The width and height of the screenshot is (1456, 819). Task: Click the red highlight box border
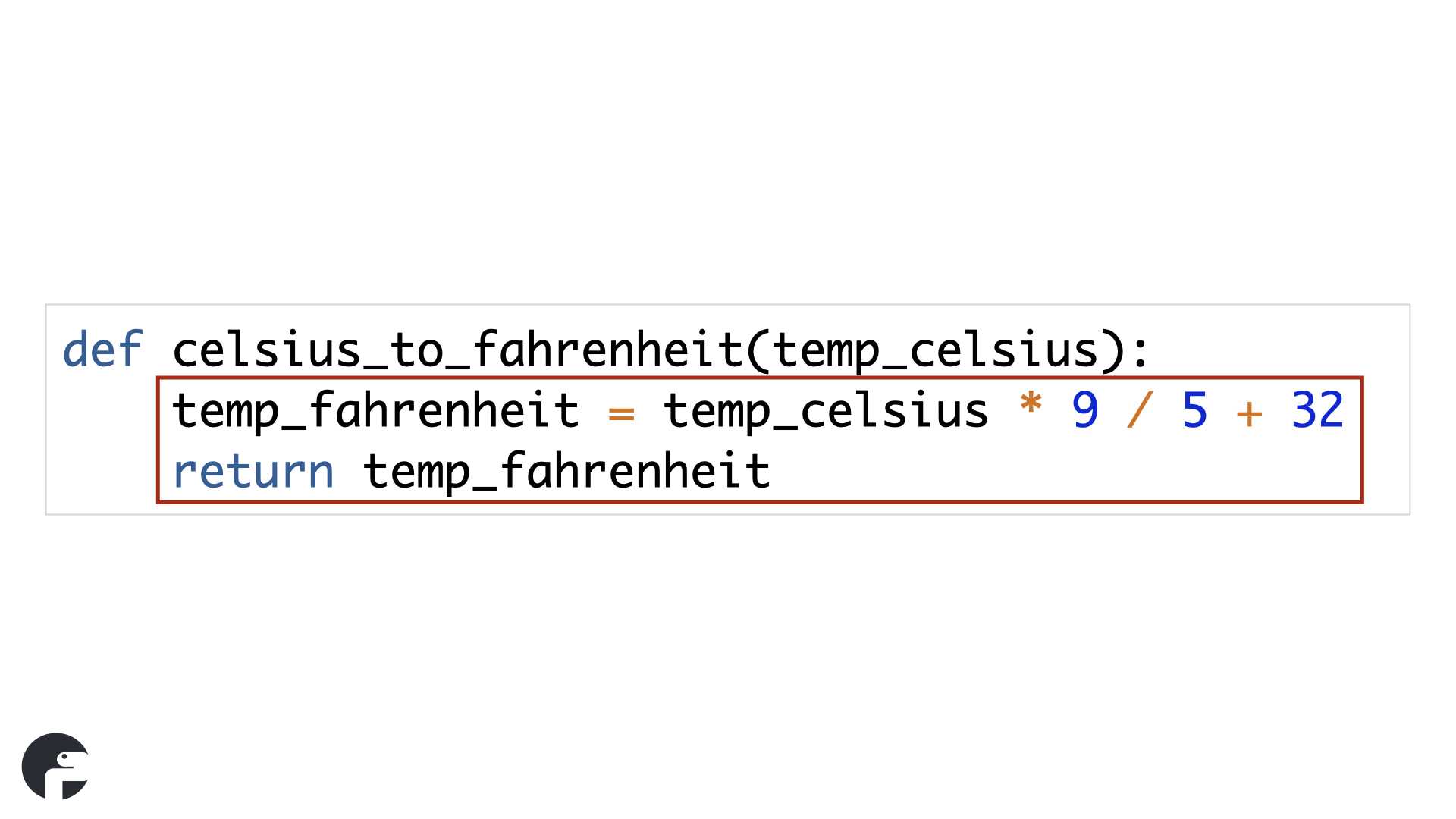pyautogui.click(x=759, y=378)
